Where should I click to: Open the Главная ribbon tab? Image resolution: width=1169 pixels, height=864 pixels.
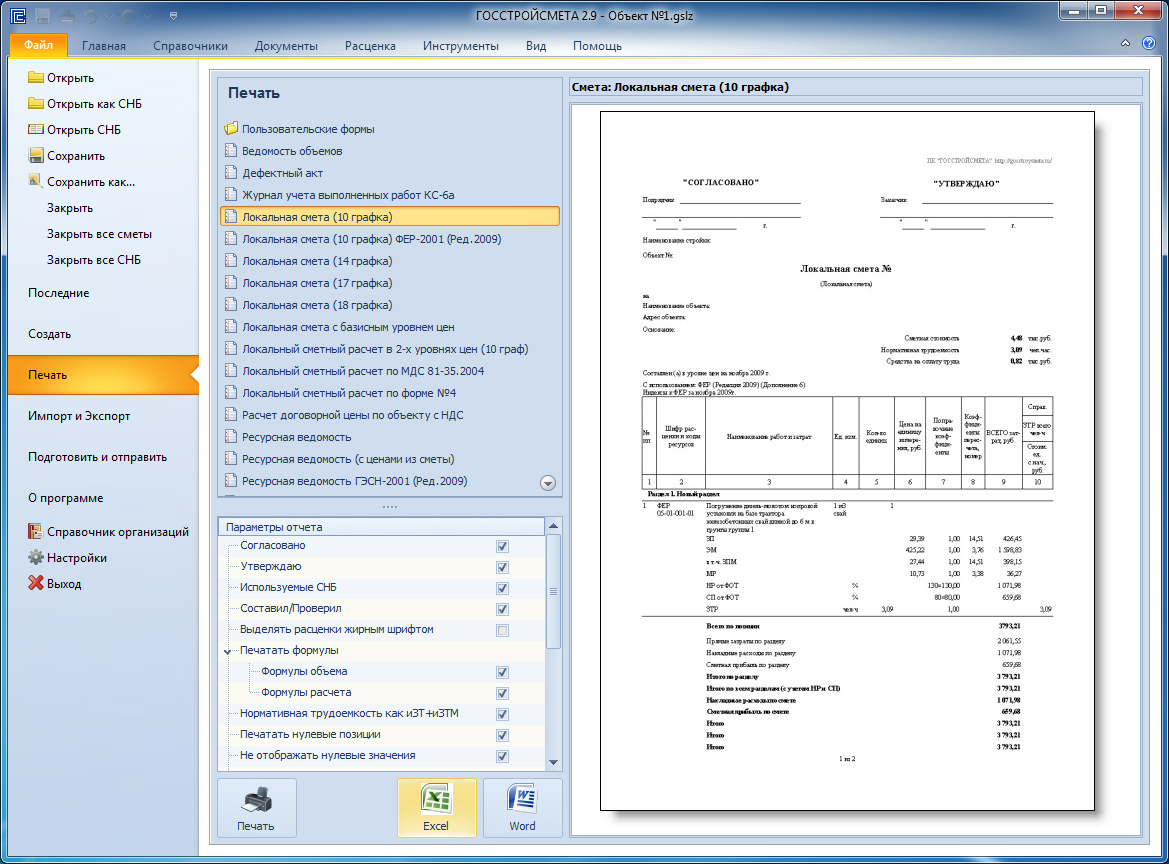click(104, 45)
